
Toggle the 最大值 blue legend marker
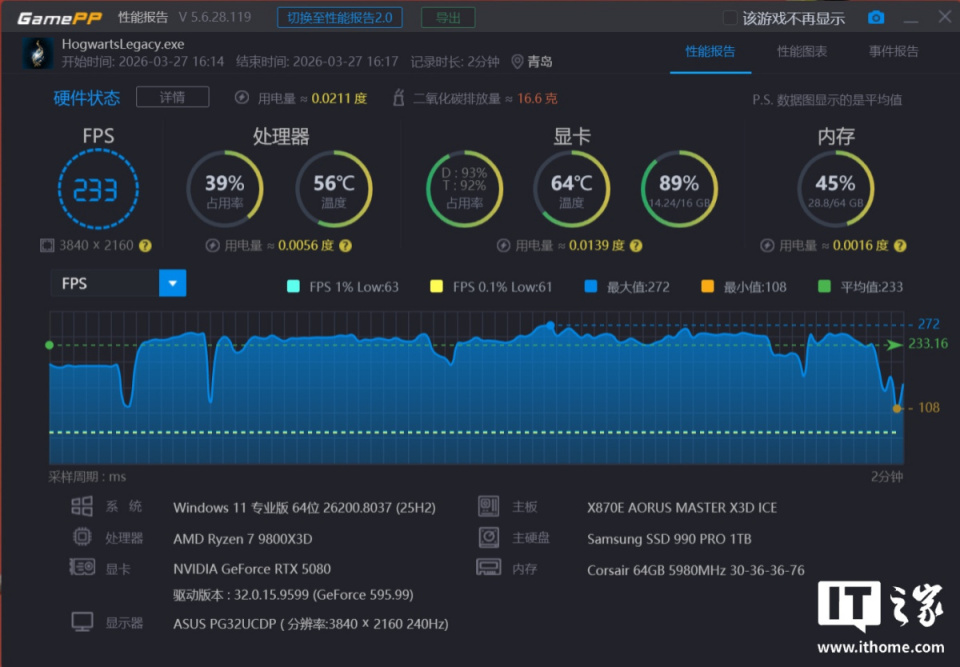click(x=591, y=286)
